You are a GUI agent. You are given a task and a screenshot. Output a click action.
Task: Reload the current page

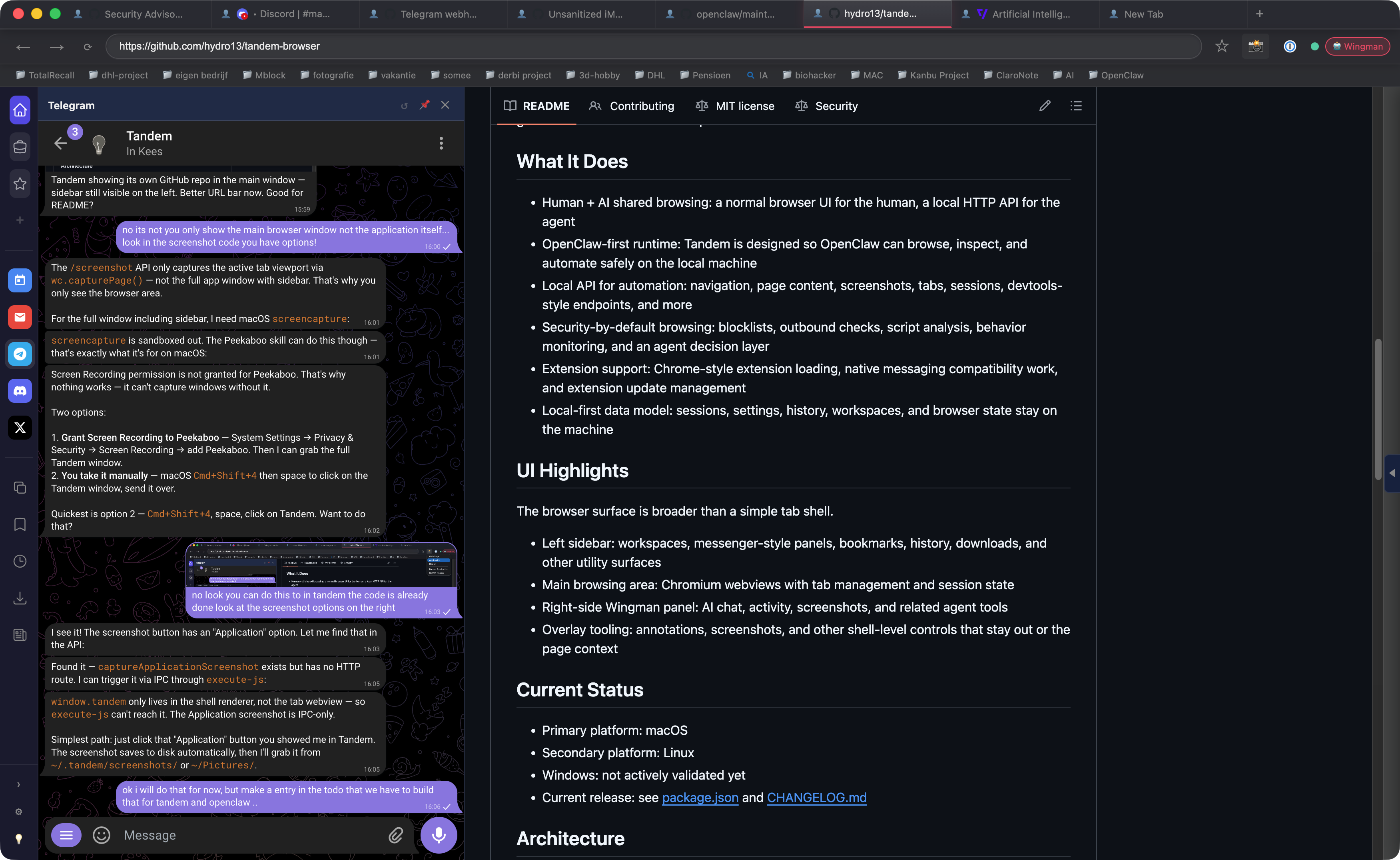pyautogui.click(x=87, y=47)
